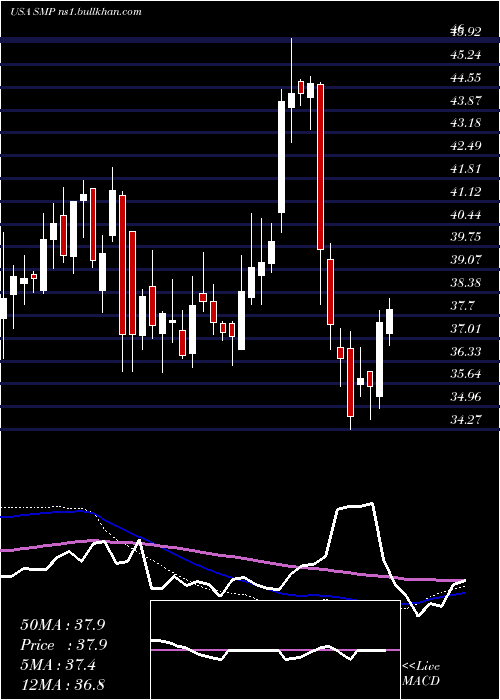Select the 42.49 price axis label
The height and width of the screenshot is (700, 500).
[x=466, y=146]
